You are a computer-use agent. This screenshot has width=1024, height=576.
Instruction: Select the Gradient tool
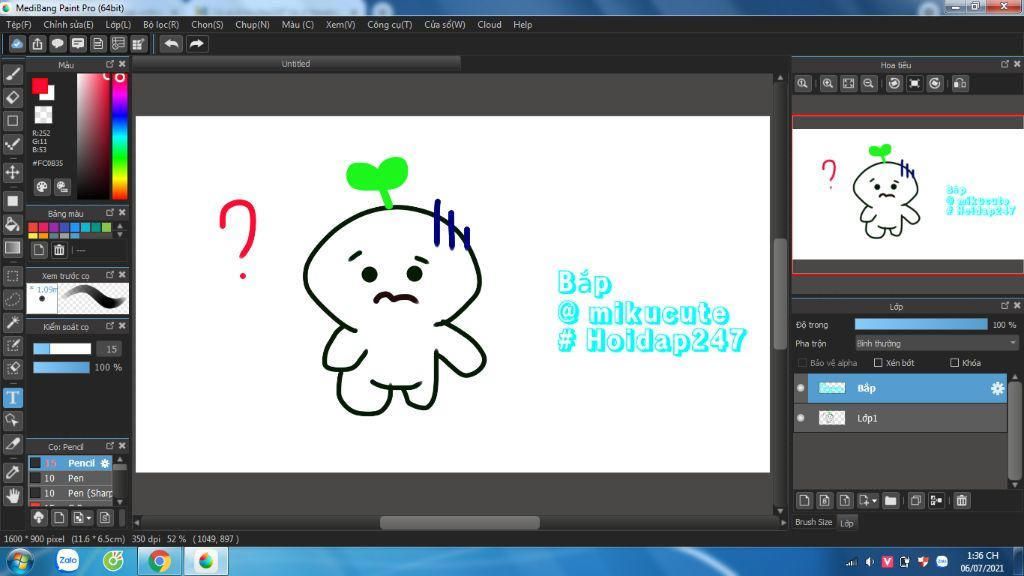coord(12,248)
